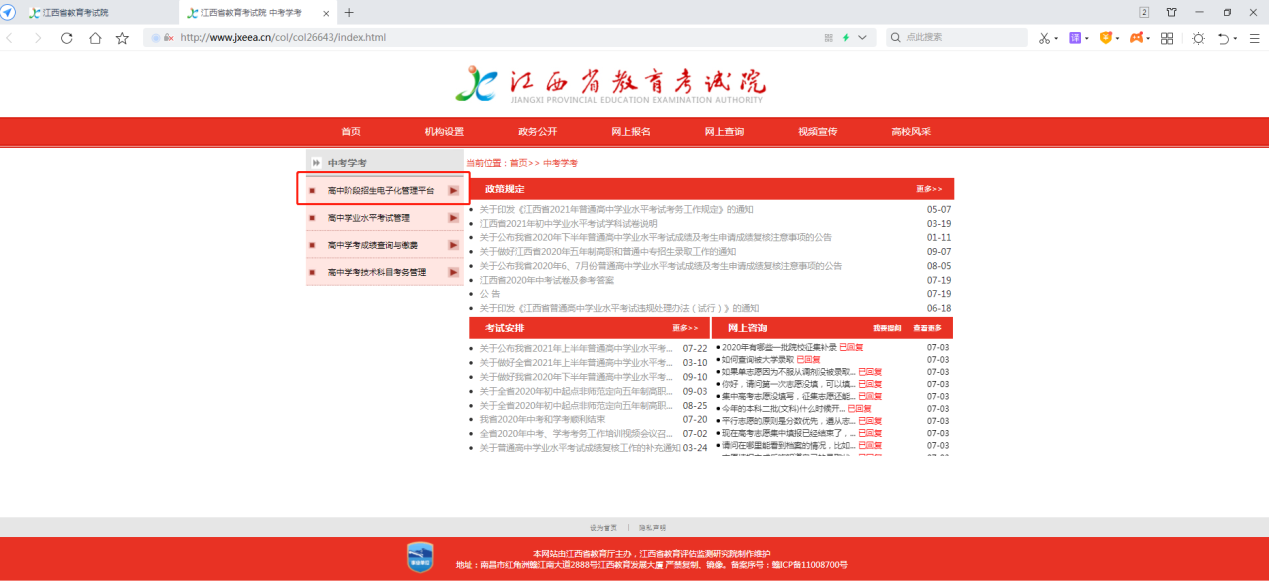The height and width of the screenshot is (582, 1269).
Task: Click the 点此搜索 search box
Action: point(960,38)
